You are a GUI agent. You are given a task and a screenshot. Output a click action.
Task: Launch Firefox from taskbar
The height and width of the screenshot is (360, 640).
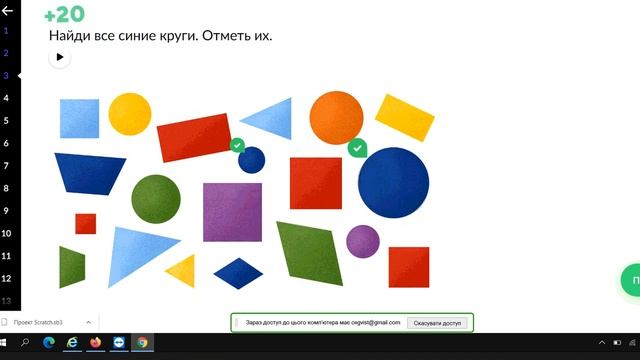click(96, 342)
